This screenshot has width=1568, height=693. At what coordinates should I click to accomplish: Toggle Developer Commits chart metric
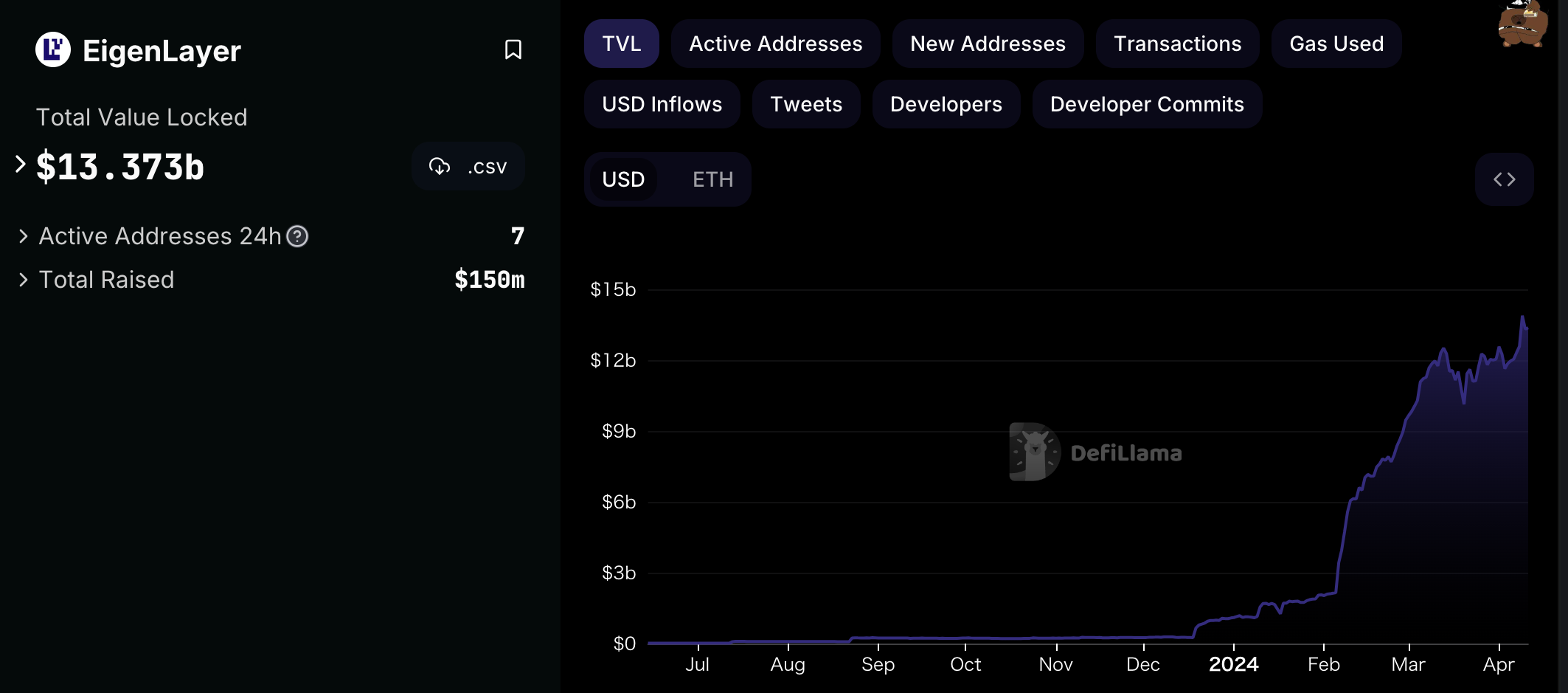(1147, 104)
